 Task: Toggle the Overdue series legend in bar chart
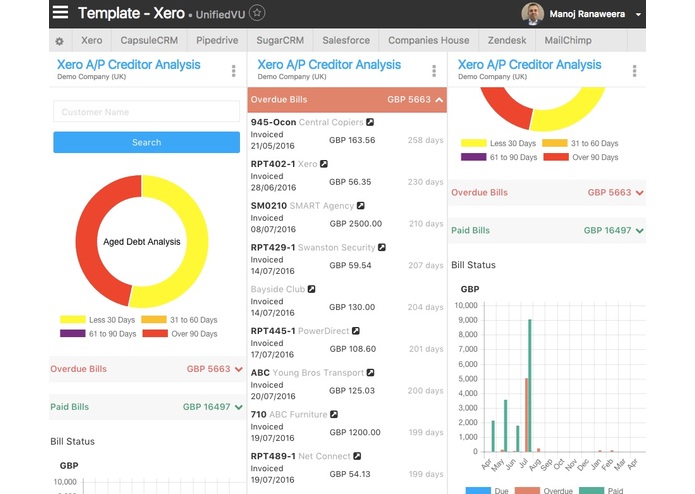544,490
